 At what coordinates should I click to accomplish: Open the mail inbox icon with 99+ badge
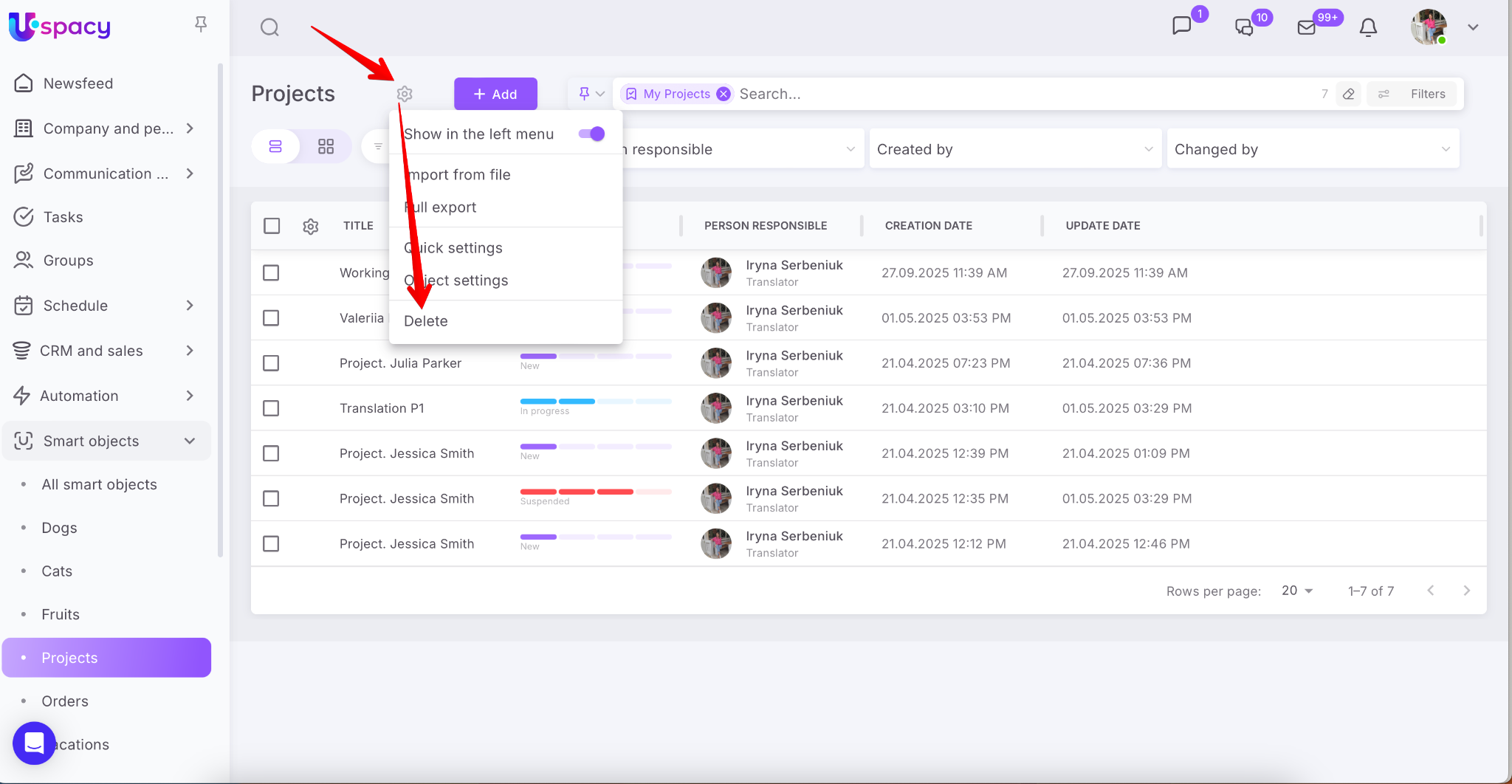click(1307, 27)
